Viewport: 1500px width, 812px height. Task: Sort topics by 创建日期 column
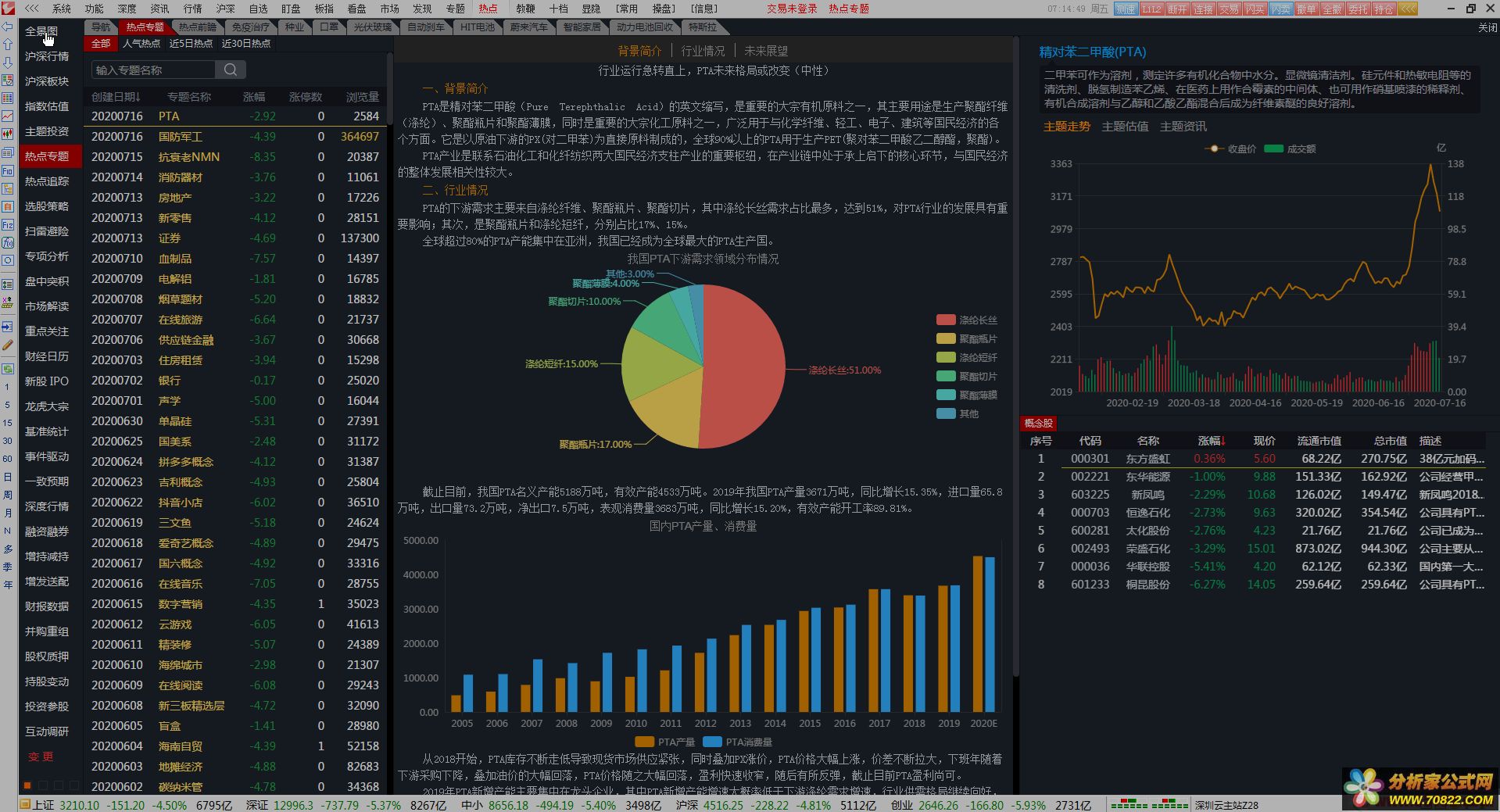[116, 97]
